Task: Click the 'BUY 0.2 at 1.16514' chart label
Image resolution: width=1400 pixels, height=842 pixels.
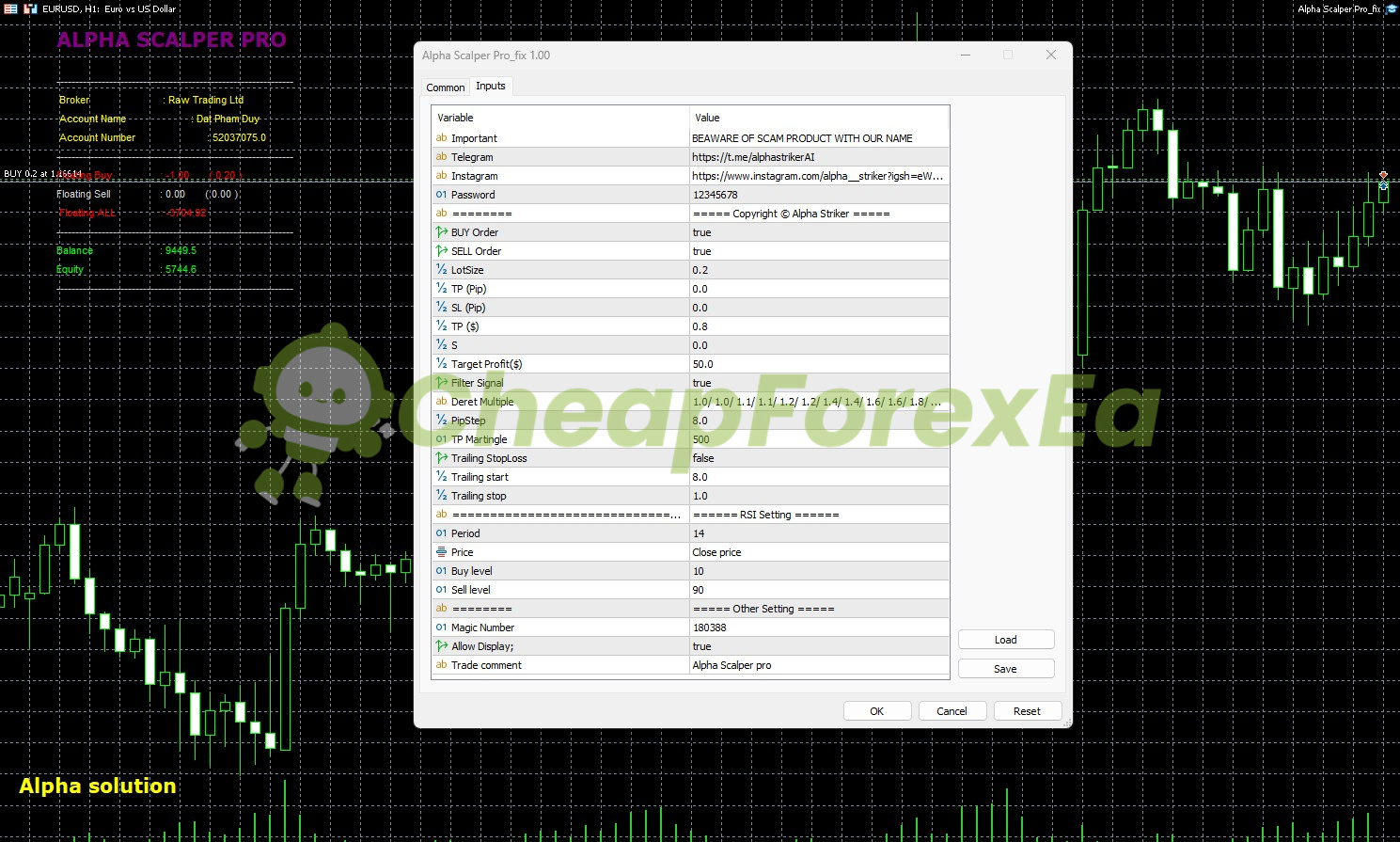Action: (x=43, y=174)
